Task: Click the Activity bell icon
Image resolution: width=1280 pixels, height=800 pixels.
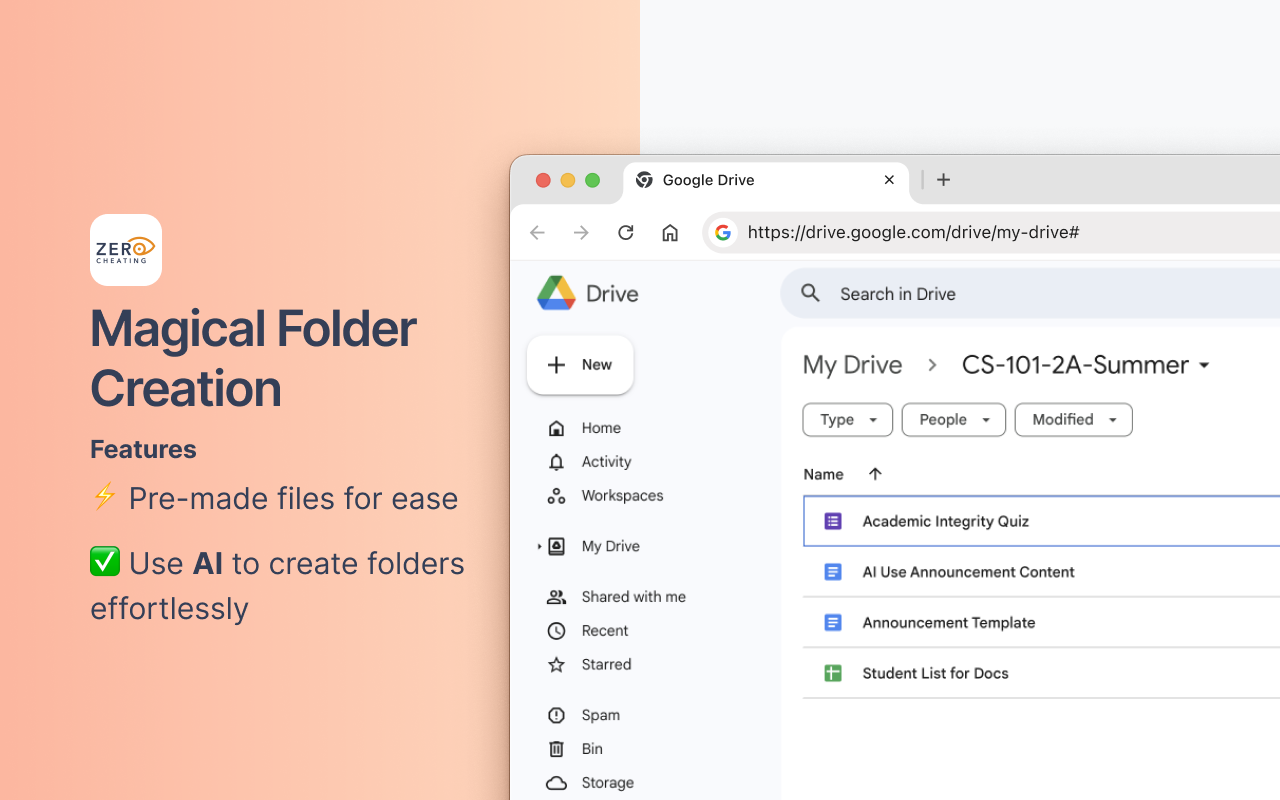Action: (557, 462)
